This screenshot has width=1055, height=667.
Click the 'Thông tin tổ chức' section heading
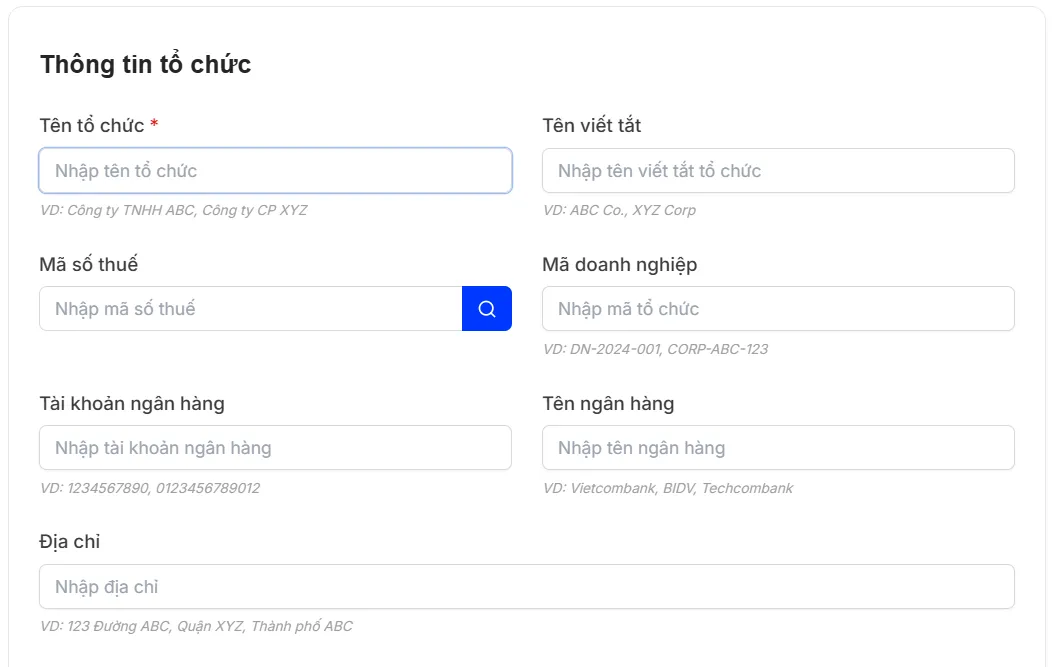(146, 65)
